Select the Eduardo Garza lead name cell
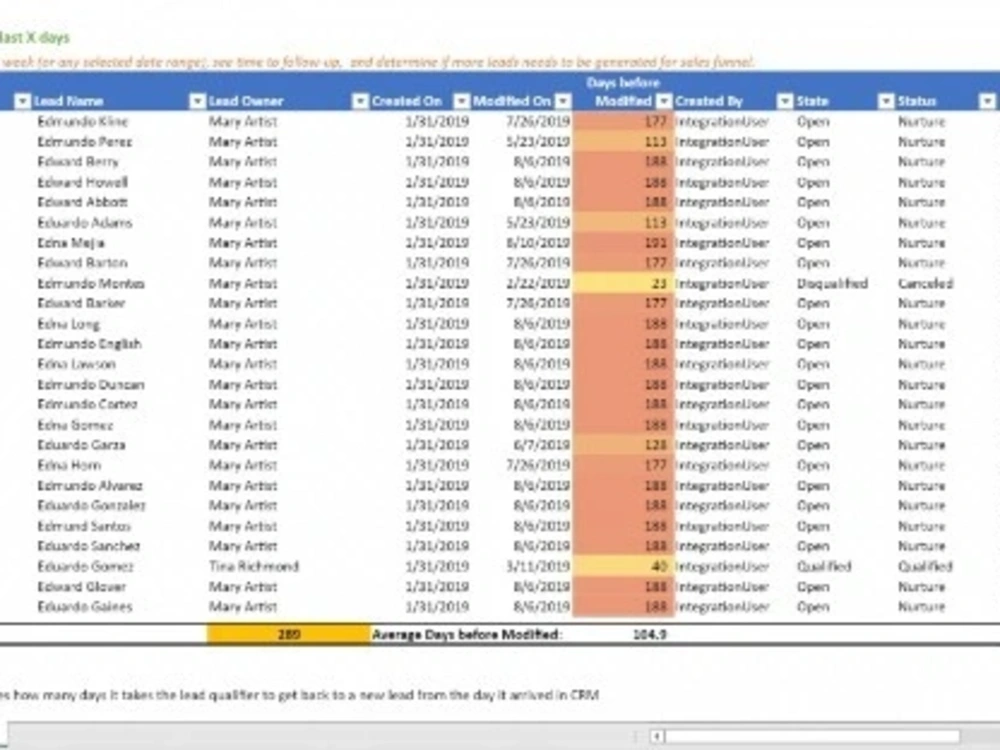The width and height of the screenshot is (1000, 750). click(x=81, y=445)
